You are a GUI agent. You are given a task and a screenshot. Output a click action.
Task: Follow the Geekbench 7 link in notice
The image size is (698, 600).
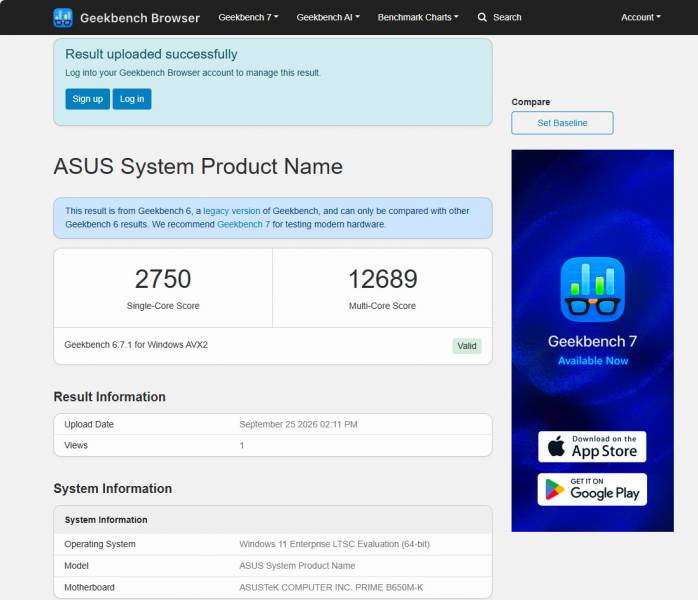[x=243, y=224]
